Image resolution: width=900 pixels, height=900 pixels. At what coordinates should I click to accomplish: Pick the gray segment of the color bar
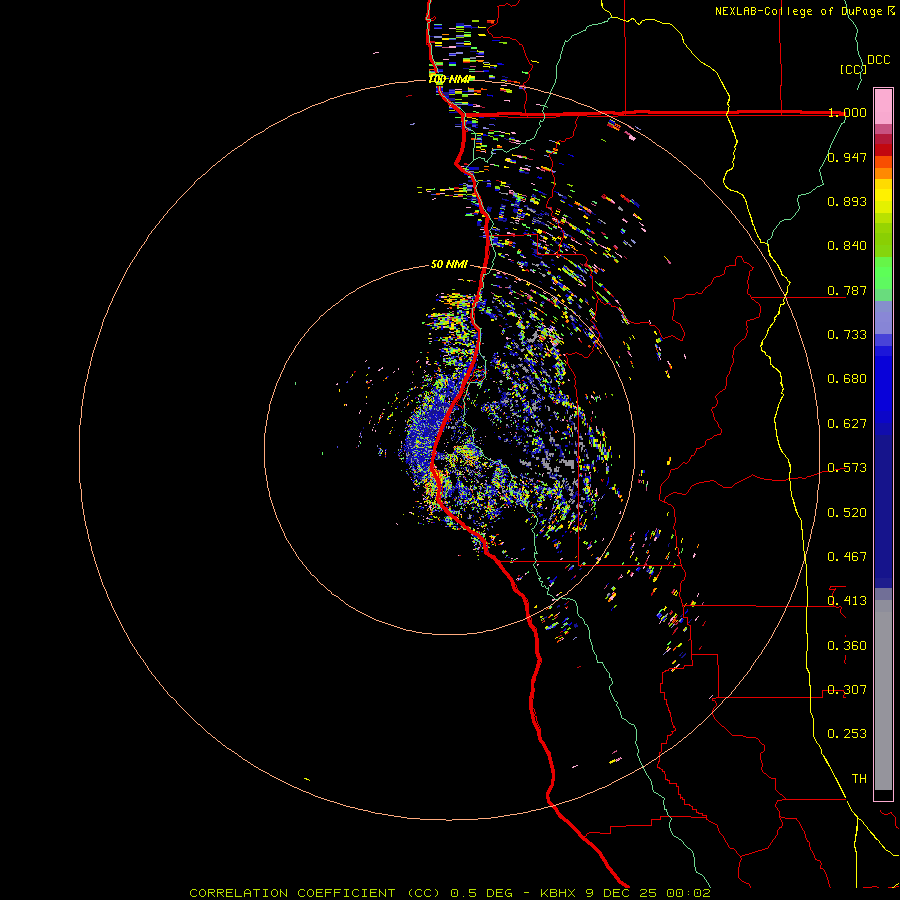pos(883,695)
